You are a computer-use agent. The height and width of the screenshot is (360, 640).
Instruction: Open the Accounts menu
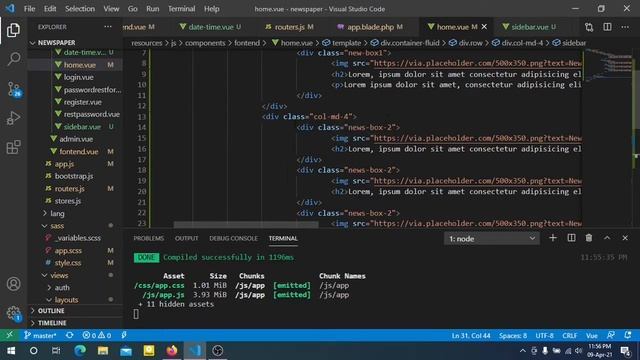pyautogui.click(x=13, y=284)
